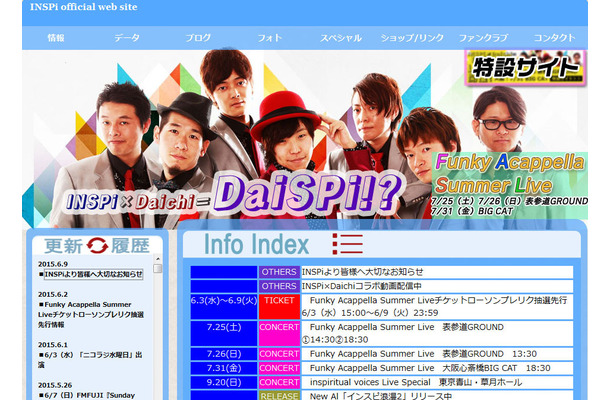Click the RELEASE tag in Info Index

pos(279,395)
